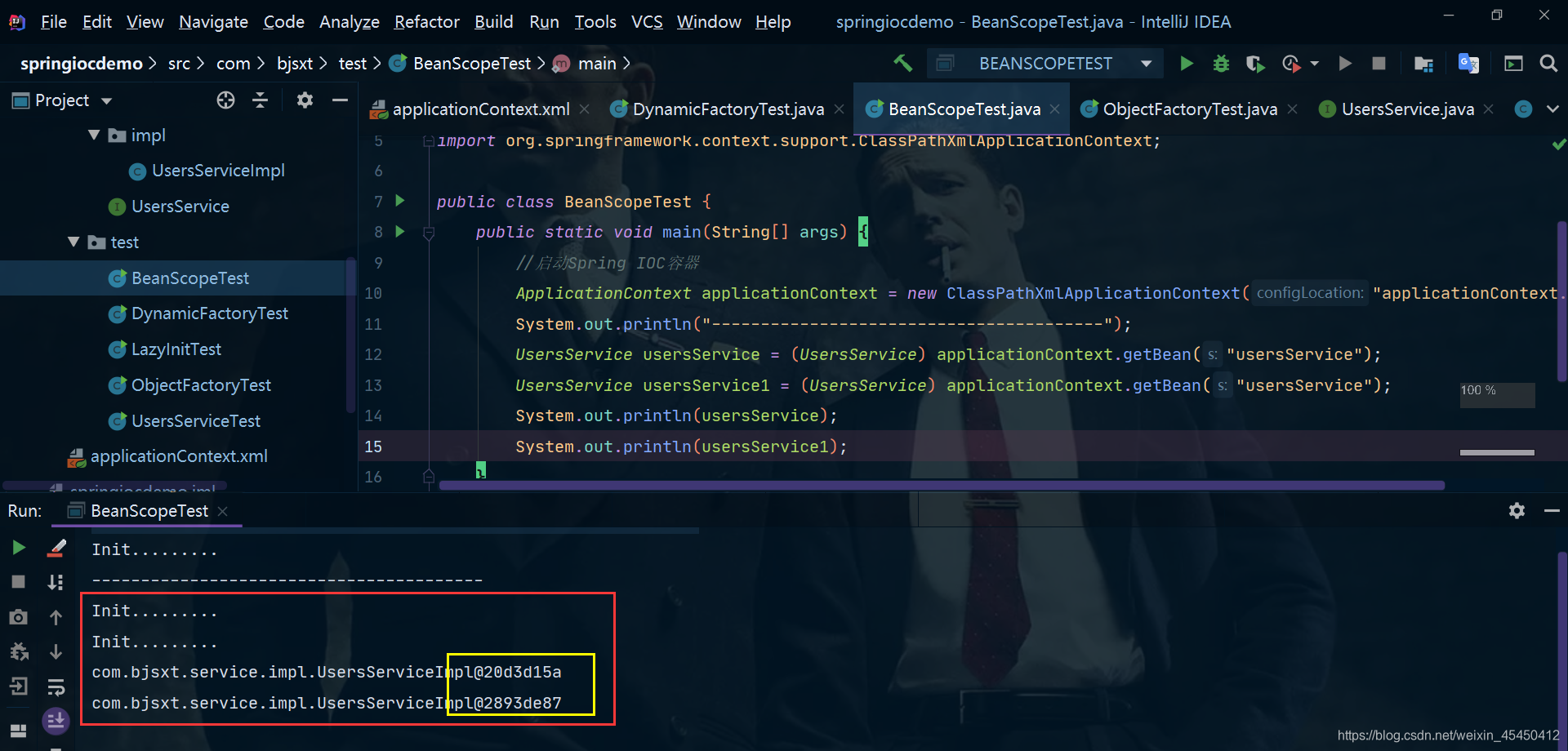Click run gutter arrow beside main method
The image size is (1568, 751).
(x=400, y=231)
